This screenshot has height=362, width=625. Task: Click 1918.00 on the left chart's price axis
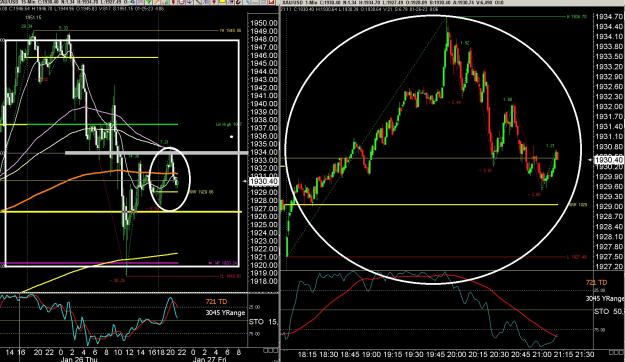coord(264,281)
